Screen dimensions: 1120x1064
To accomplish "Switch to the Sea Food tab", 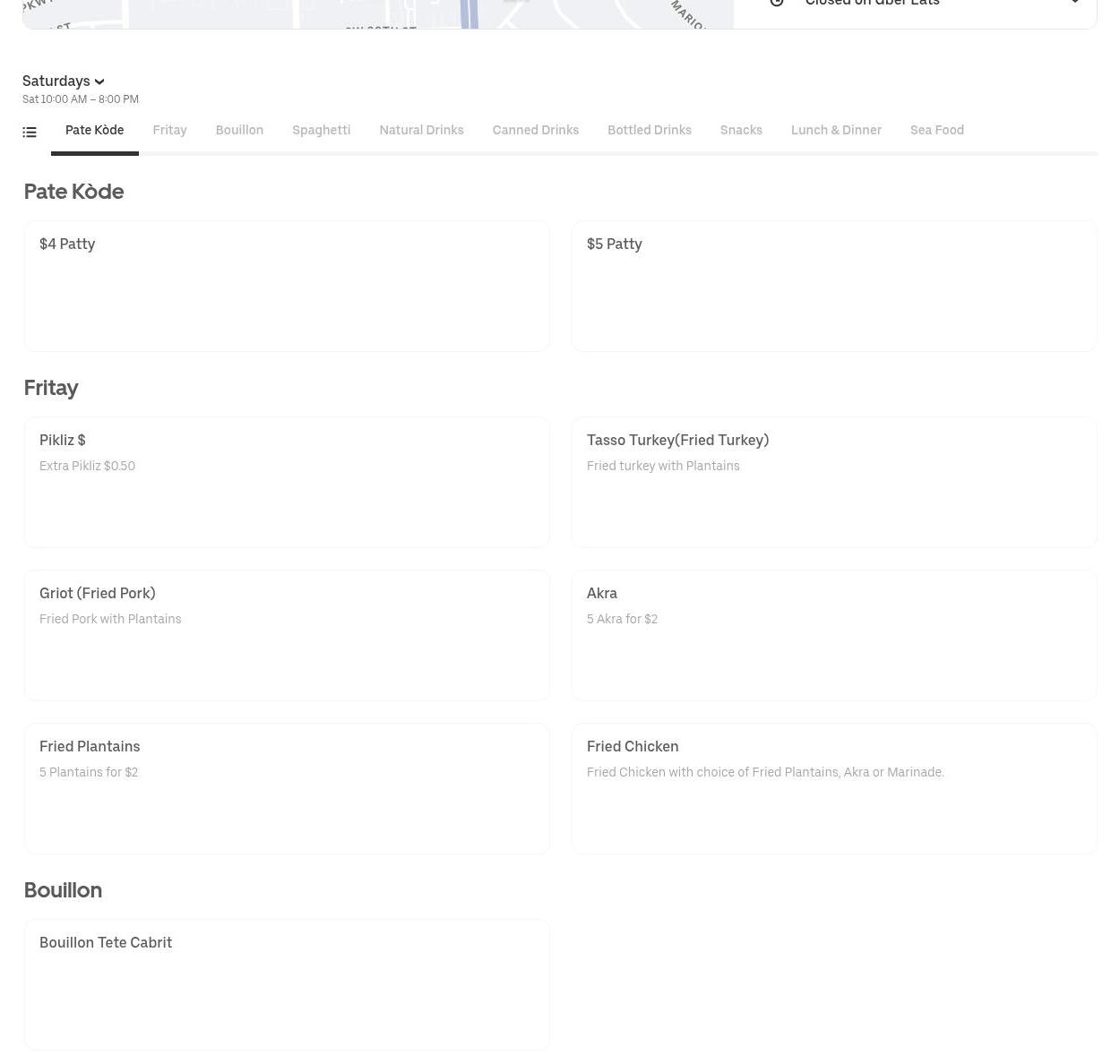I will click(937, 130).
